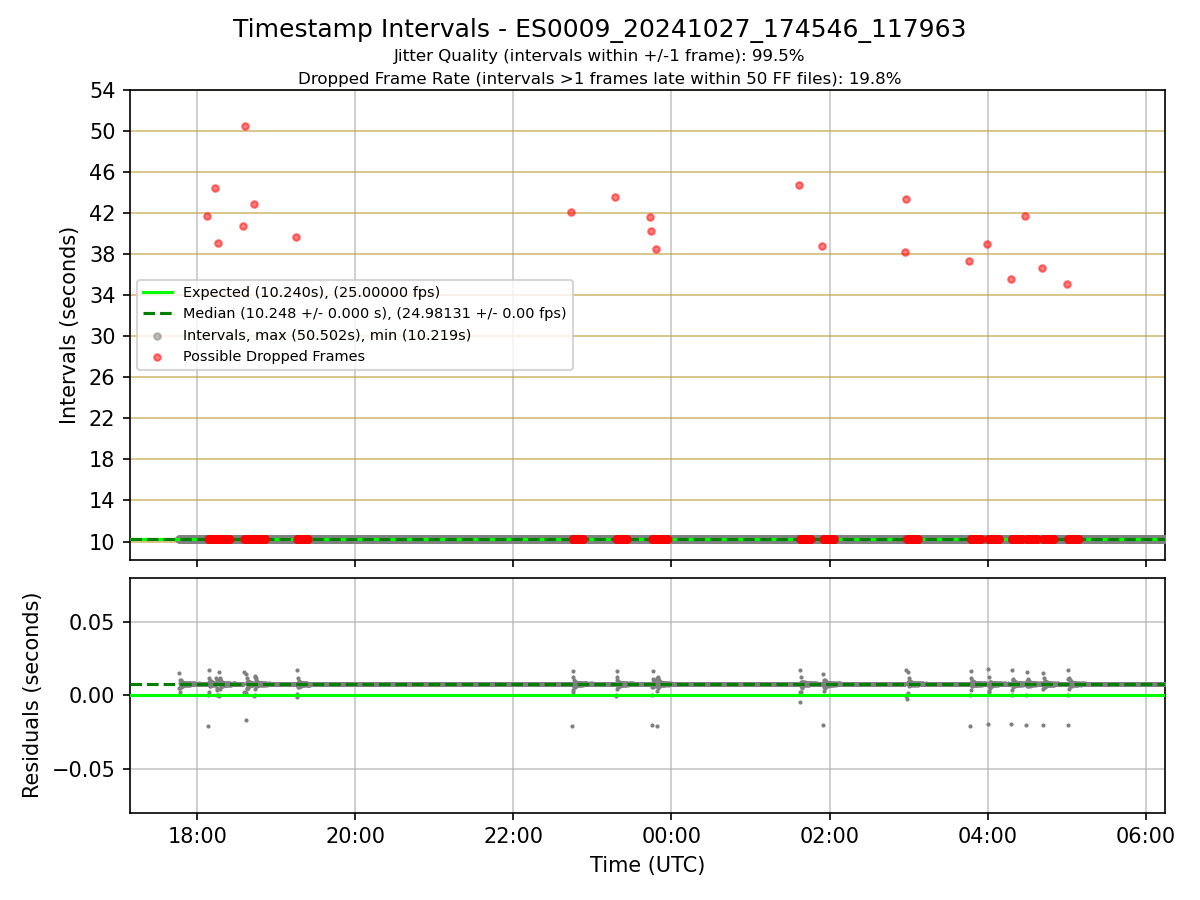Click the Intervals (seconds) axis label

68,325
